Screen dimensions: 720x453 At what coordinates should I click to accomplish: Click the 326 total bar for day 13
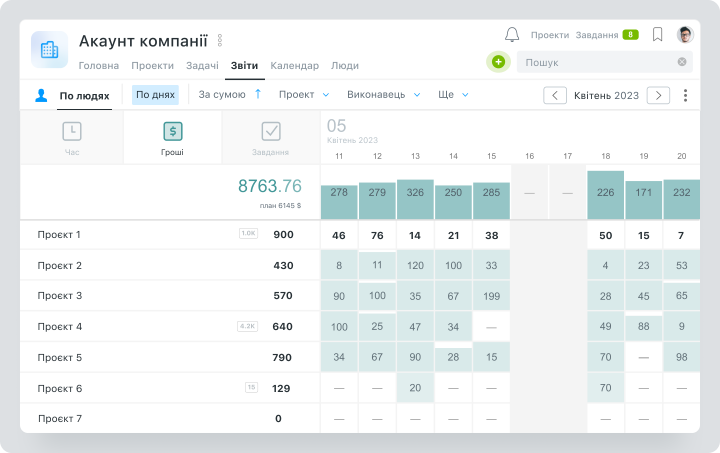click(415, 199)
